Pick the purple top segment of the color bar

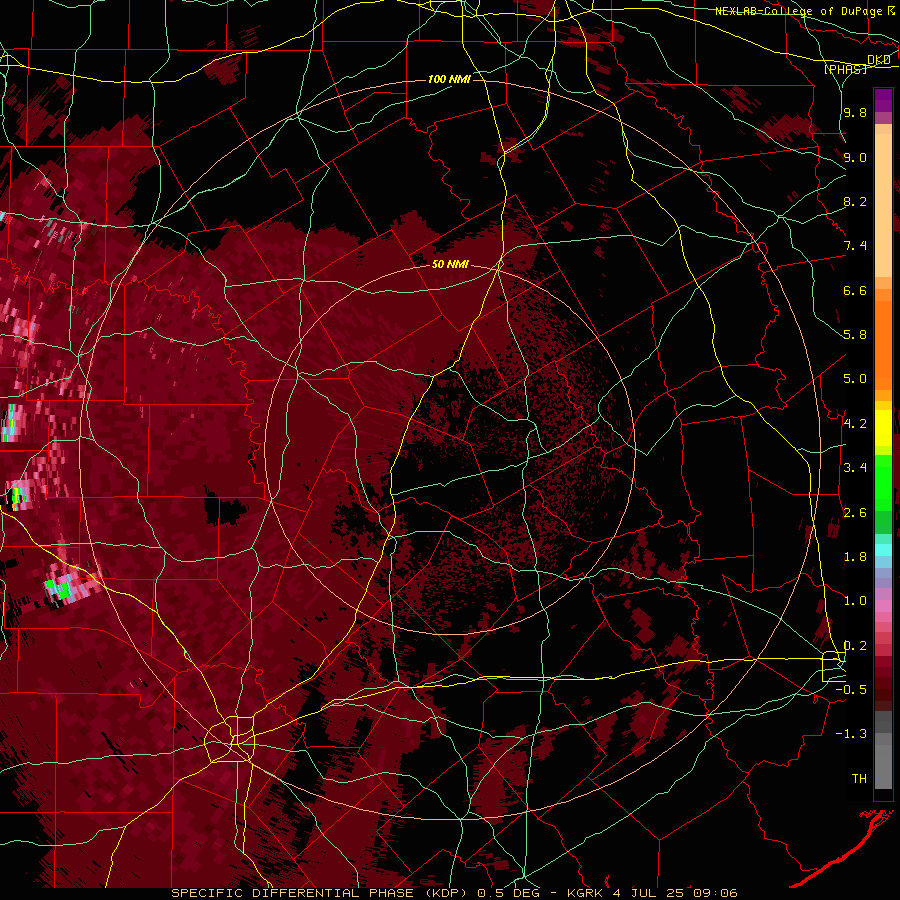(883, 100)
